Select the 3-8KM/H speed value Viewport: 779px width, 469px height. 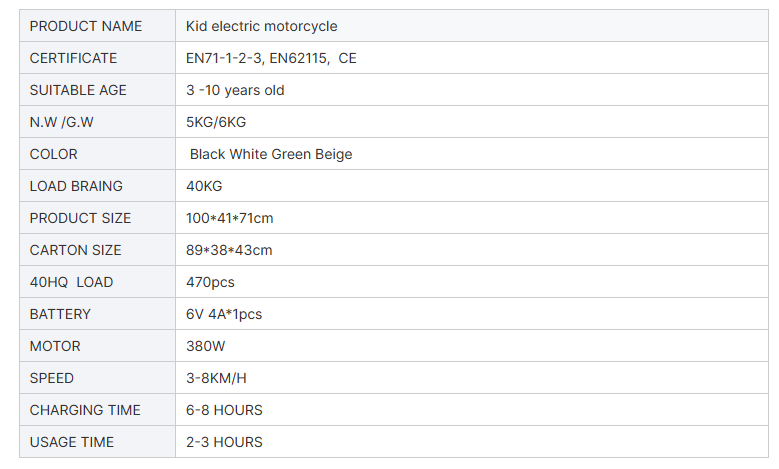click(216, 378)
